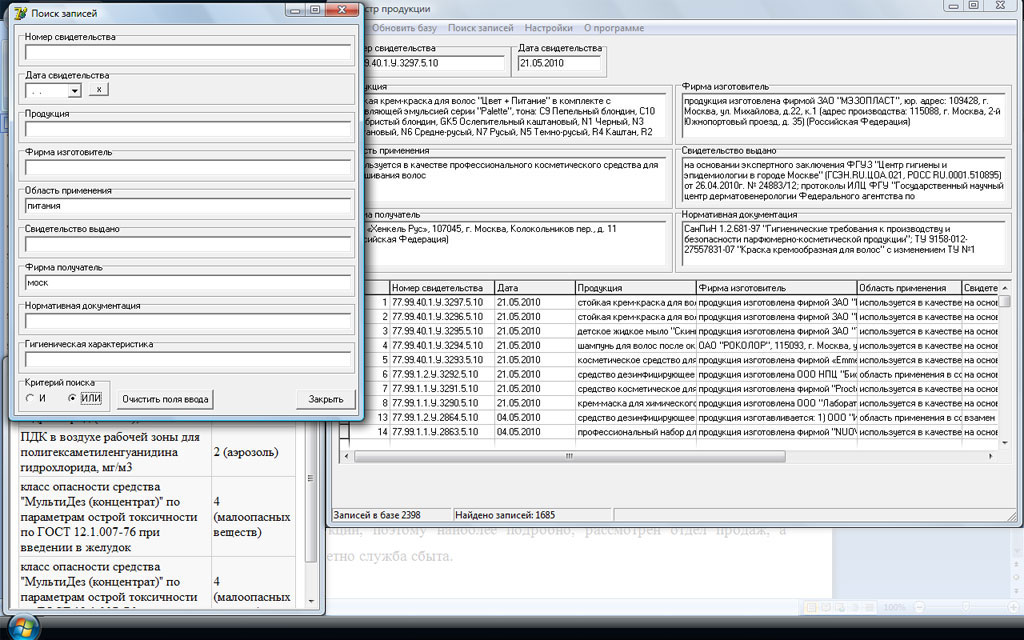Open the Обновить базу menu
The image size is (1024, 640).
[x=404, y=28]
